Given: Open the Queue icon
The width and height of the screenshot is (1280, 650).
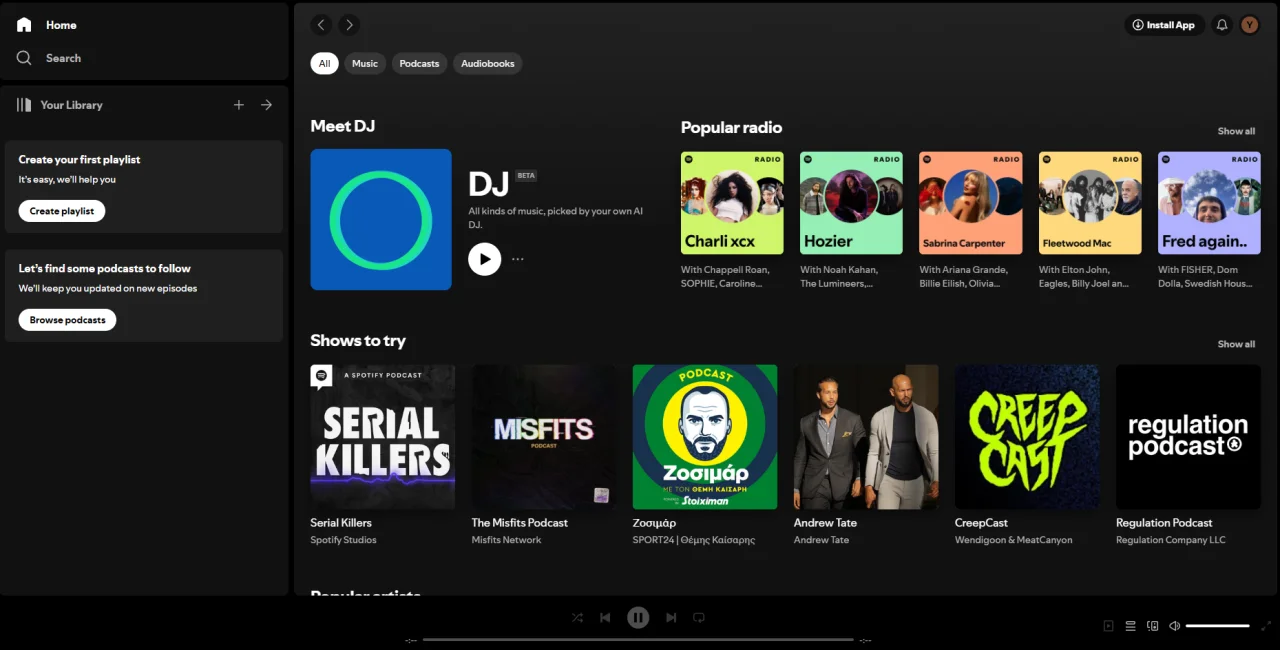Looking at the screenshot, I should click(x=1130, y=626).
